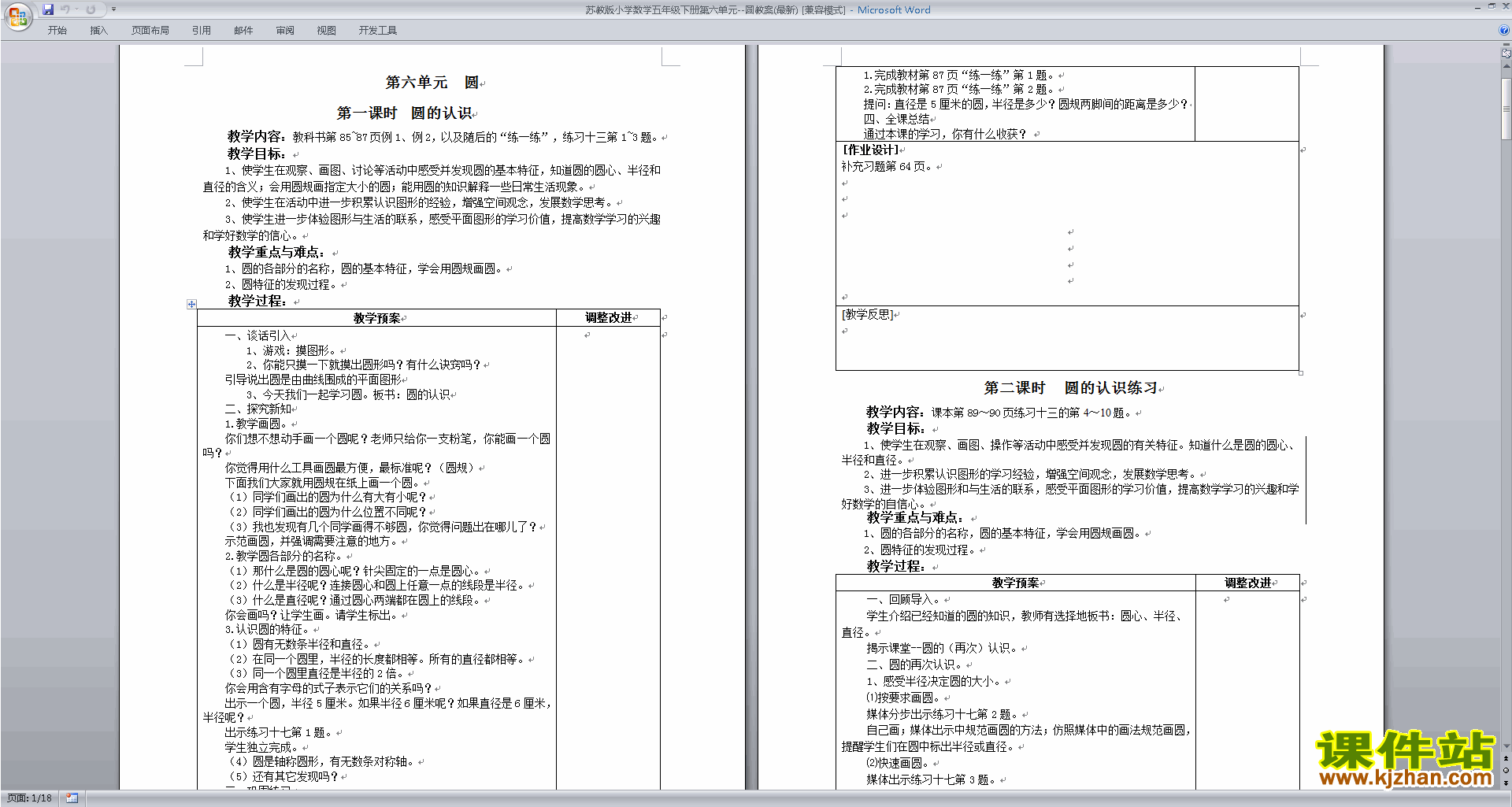
Task: Switch to the 开始 ribbon tab
Action: coord(57,31)
